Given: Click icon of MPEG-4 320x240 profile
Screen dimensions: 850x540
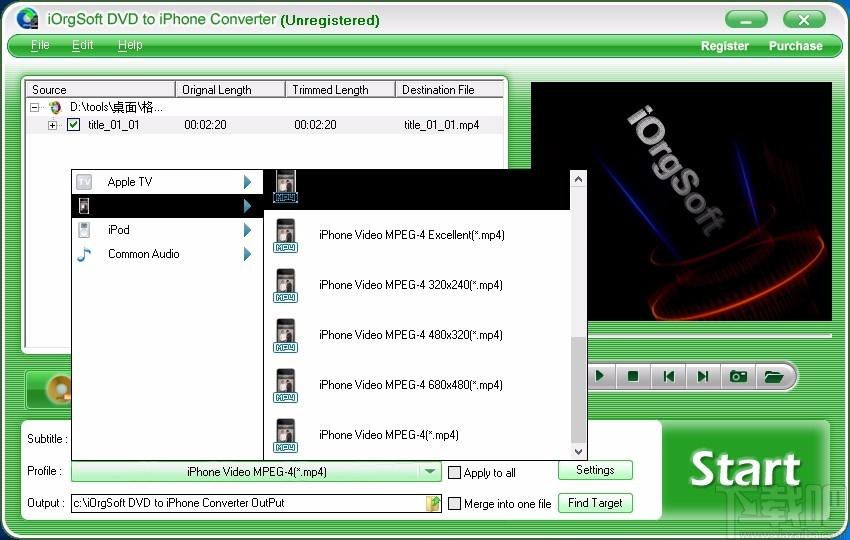Looking at the screenshot, I should pos(285,285).
